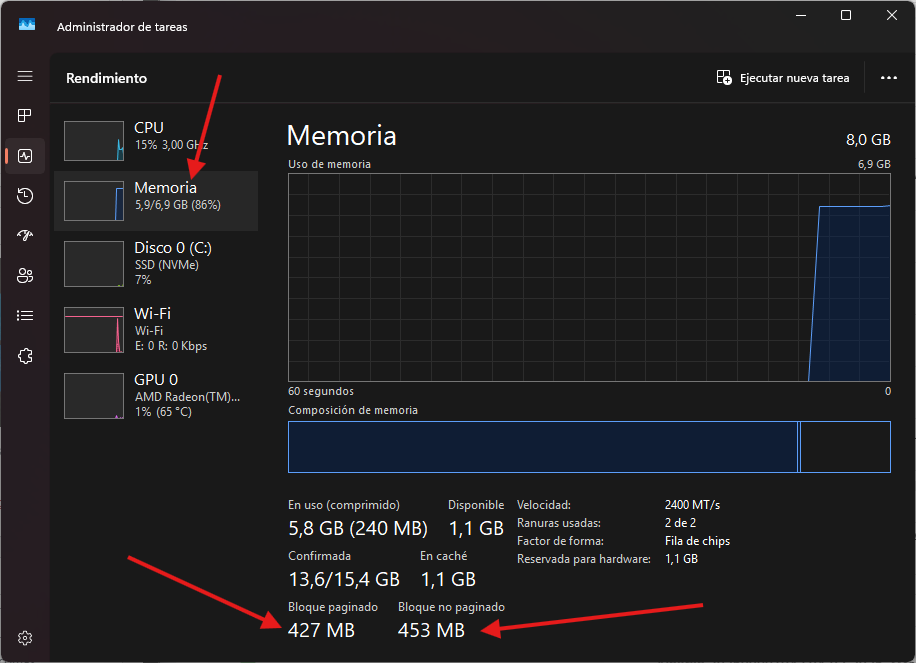Click the 5,8 GB (240 MB) value
This screenshot has height=663, width=916.
(358, 528)
